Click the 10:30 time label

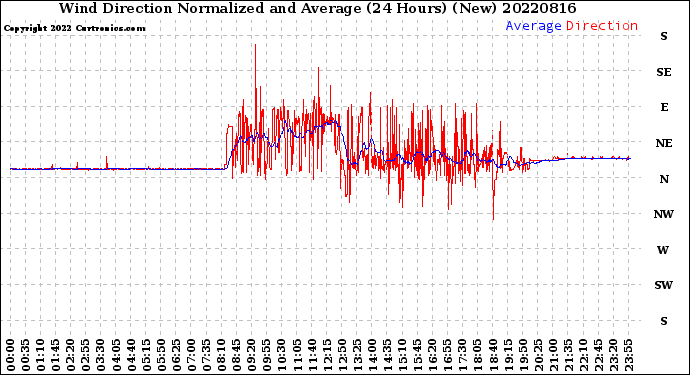coord(282,355)
